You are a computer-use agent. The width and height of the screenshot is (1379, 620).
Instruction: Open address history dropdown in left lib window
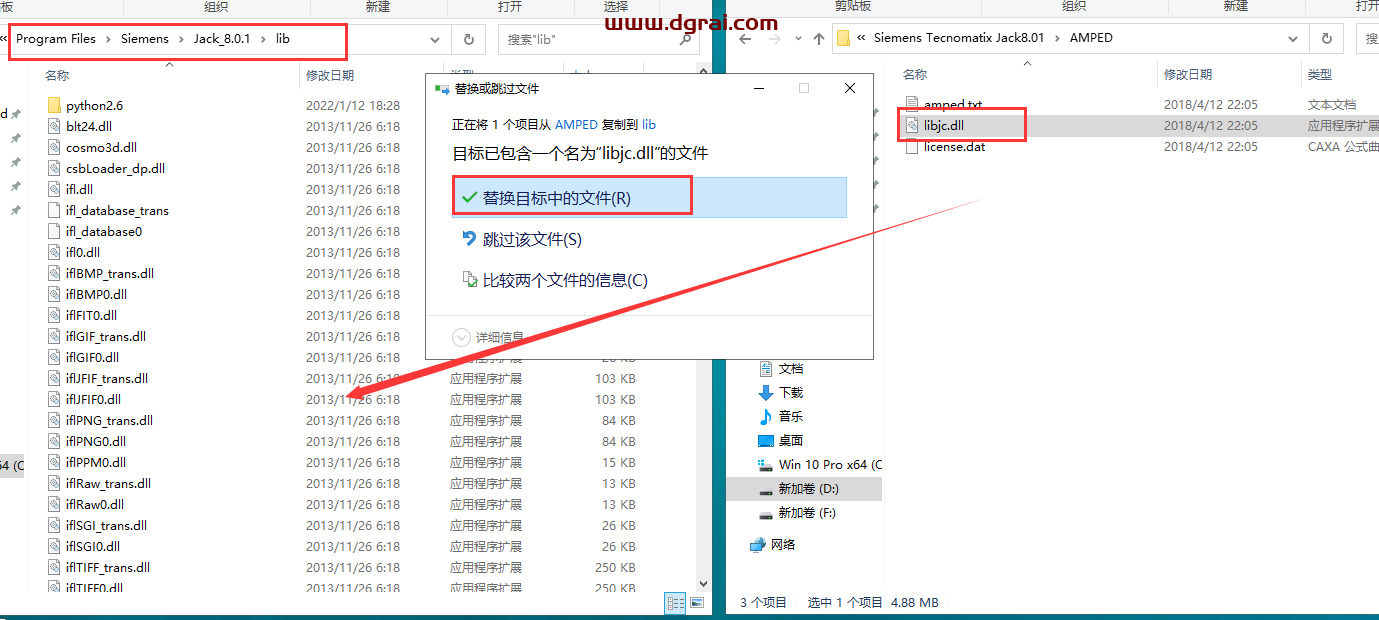click(435, 39)
